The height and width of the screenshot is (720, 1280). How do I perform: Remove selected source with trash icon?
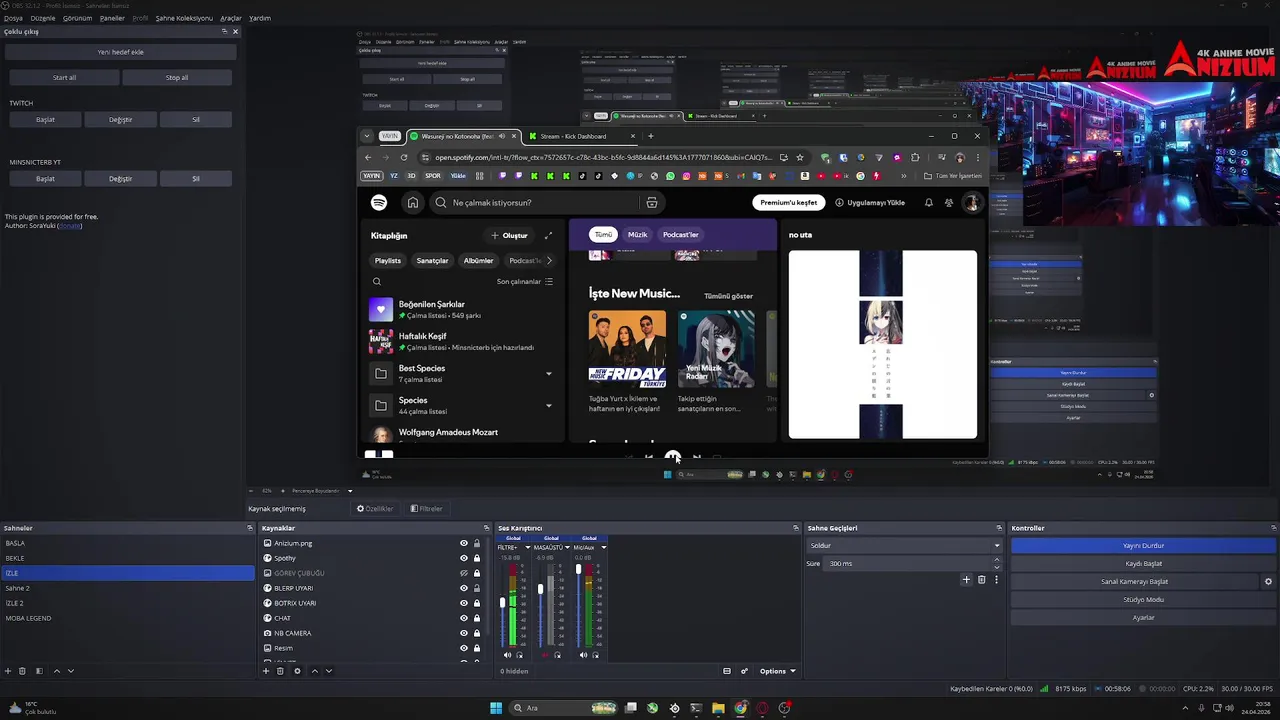(x=281, y=671)
